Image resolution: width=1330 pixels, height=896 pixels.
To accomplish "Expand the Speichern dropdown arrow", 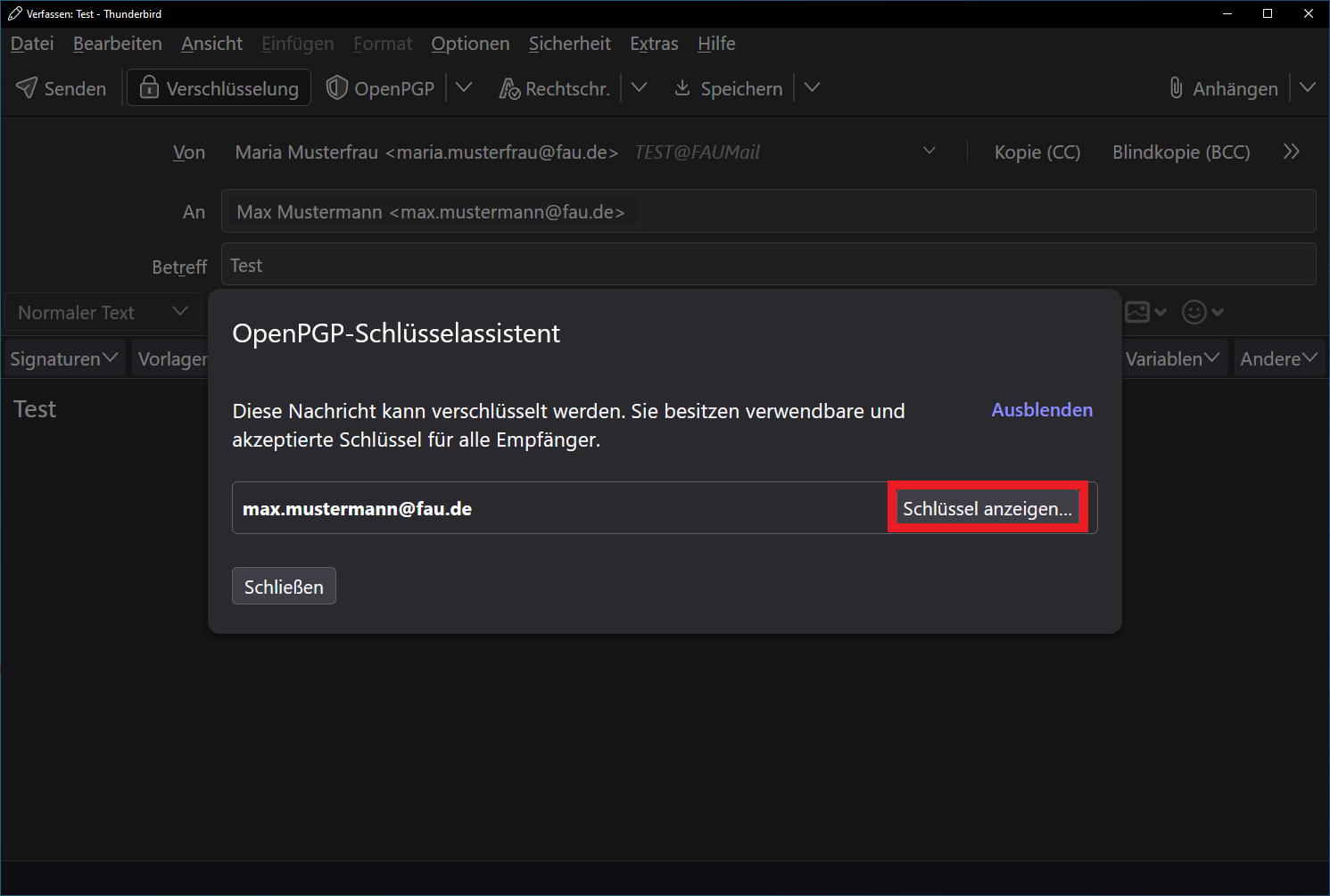I will pyautogui.click(x=812, y=88).
